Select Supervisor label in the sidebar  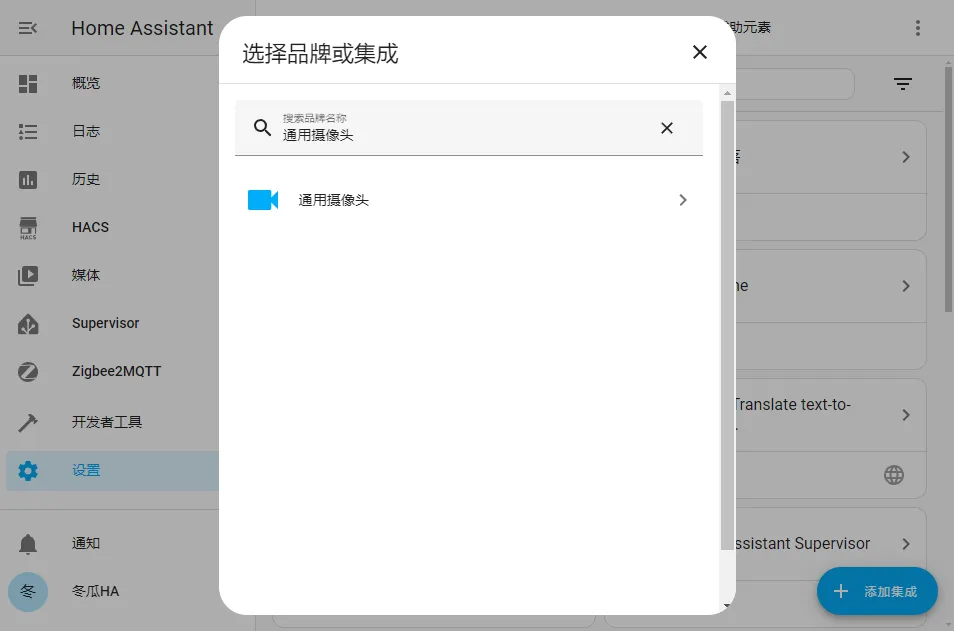coord(105,324)
